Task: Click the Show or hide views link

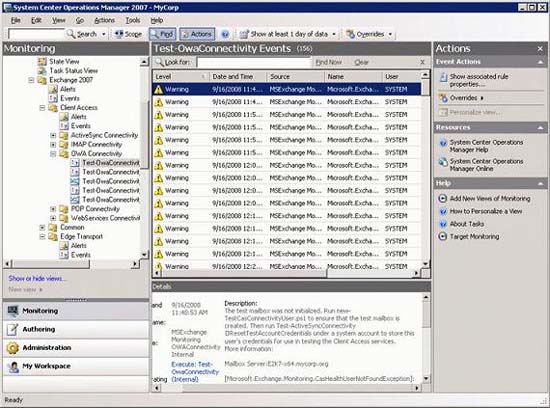Action: click(37, 279)
